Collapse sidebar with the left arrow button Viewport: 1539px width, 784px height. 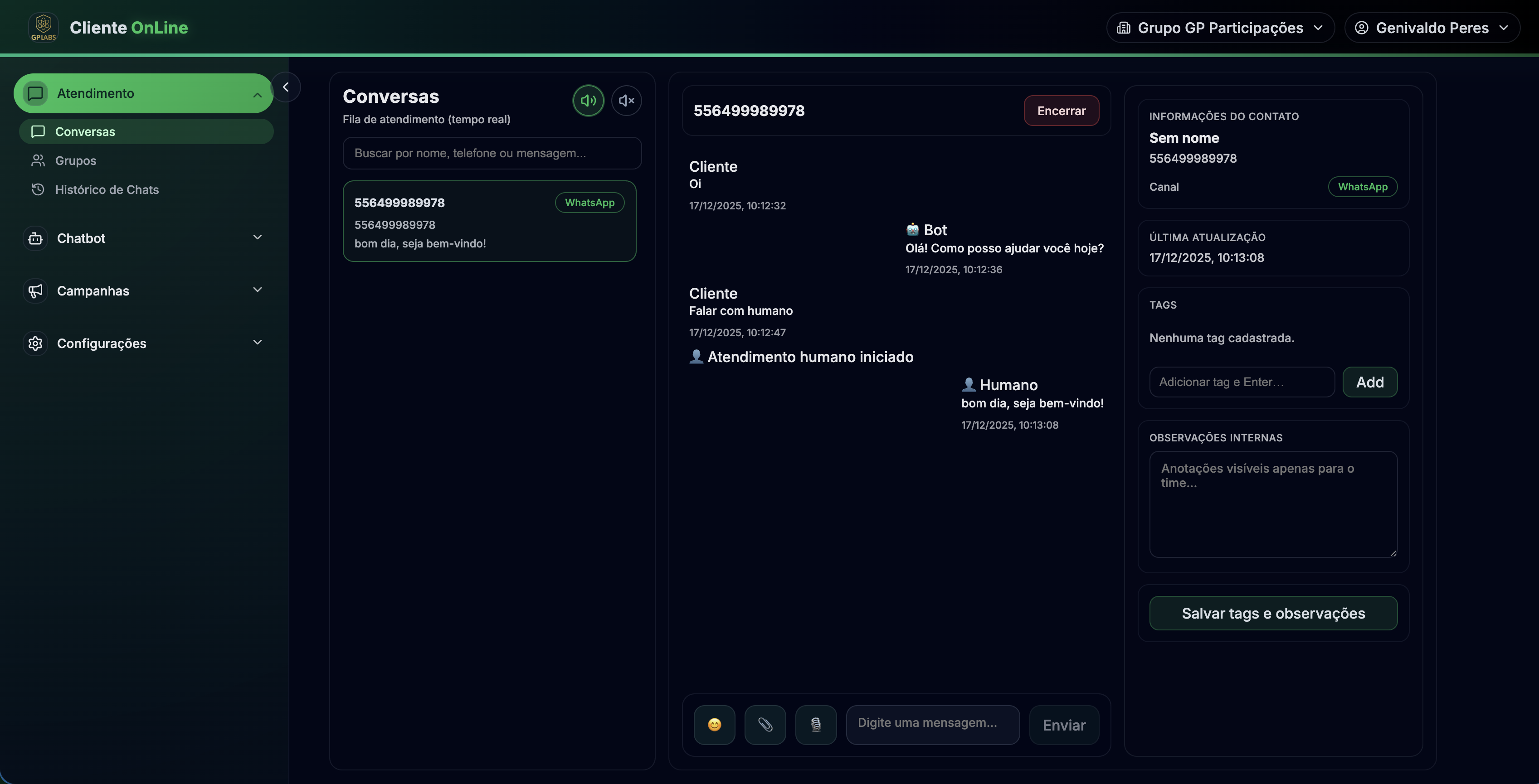286,87
